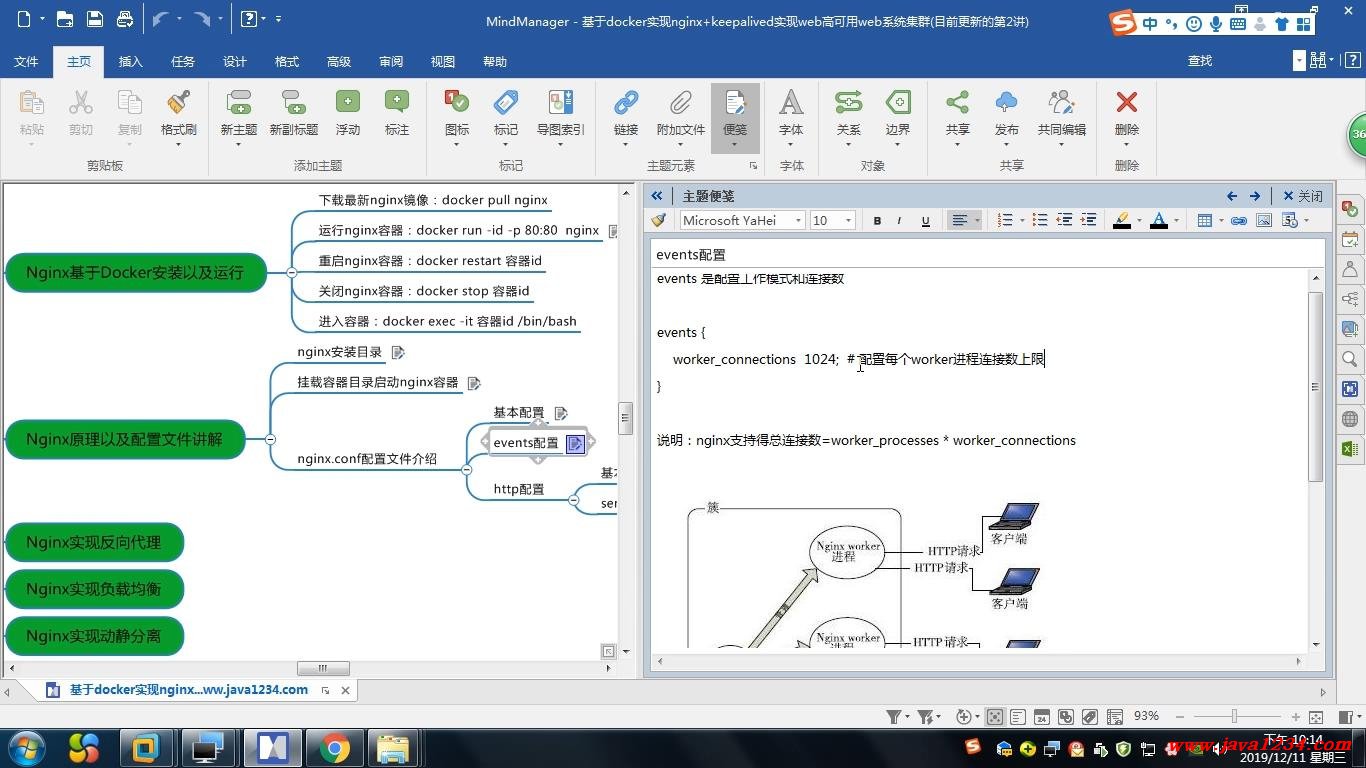The width and height of the screenshot is (1366, 768).
Task: Add a 边界 boundary
Action: [x=898, y=103]
